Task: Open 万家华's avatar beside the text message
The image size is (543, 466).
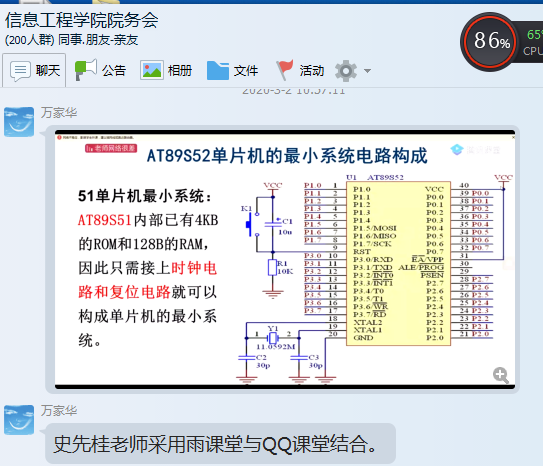Action: 19,420
